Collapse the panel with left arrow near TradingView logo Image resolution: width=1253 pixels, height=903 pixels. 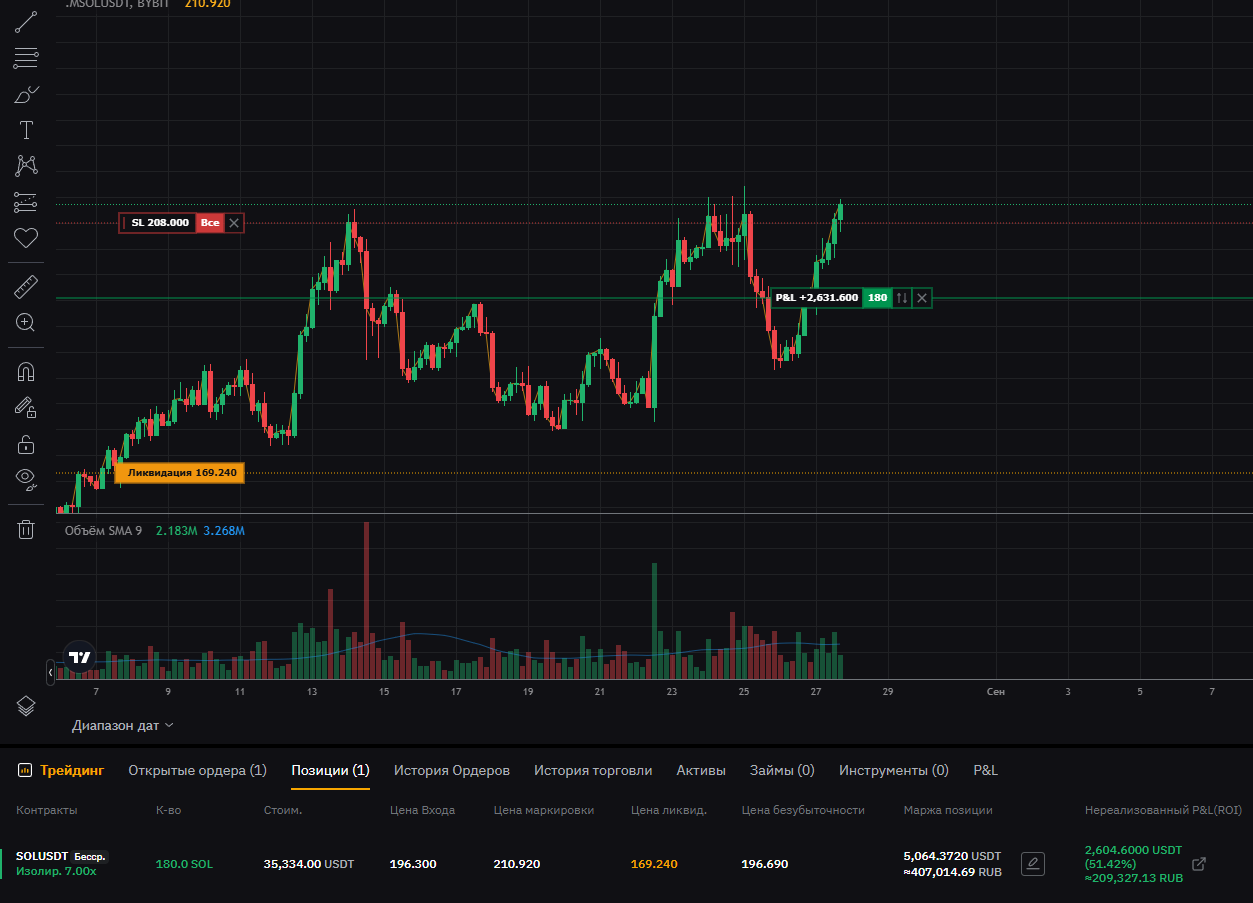51,673
